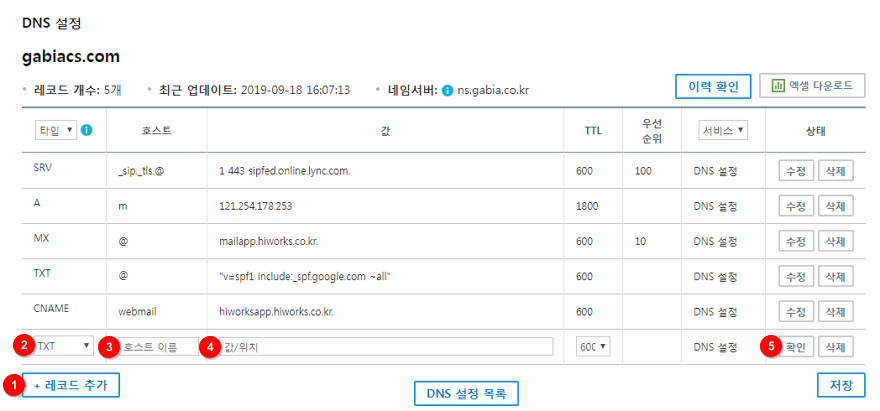The image size is (880, 411).
Task: Click the info icon beside 타입 dropdown
Action: 87,130
